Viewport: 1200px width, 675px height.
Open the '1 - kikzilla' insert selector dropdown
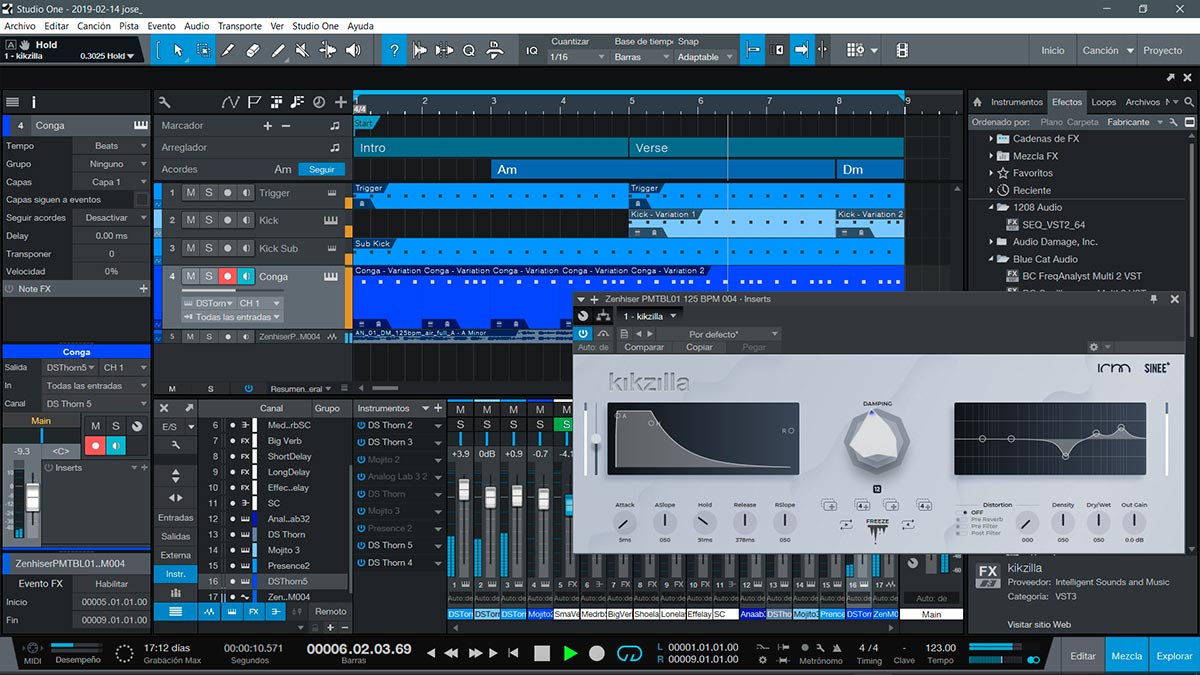click(x=650, y=317)
